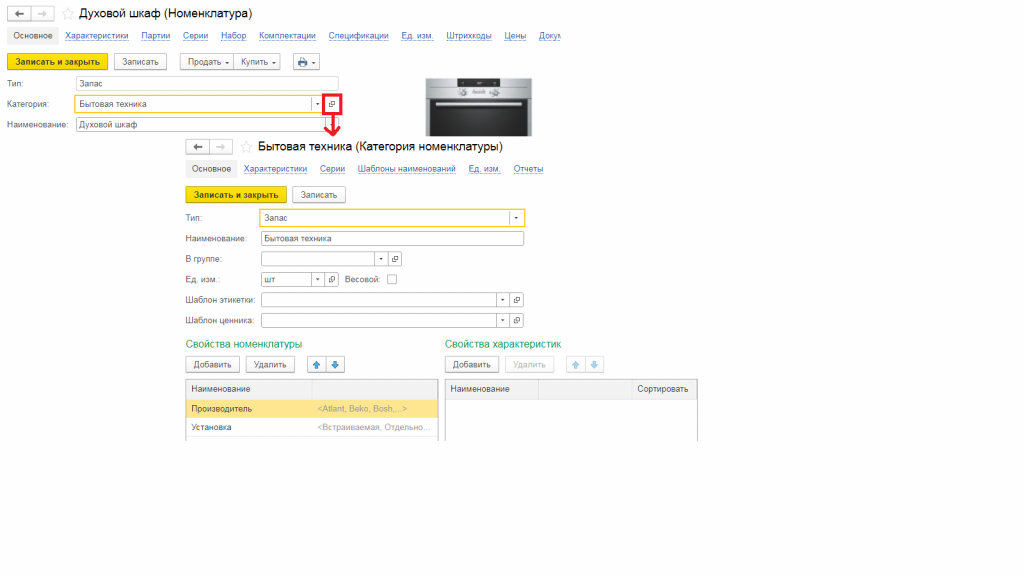Switch to the Штрихкоды tab
The width and height of the screenshot is (1024, 576).
tap(469, 36)
